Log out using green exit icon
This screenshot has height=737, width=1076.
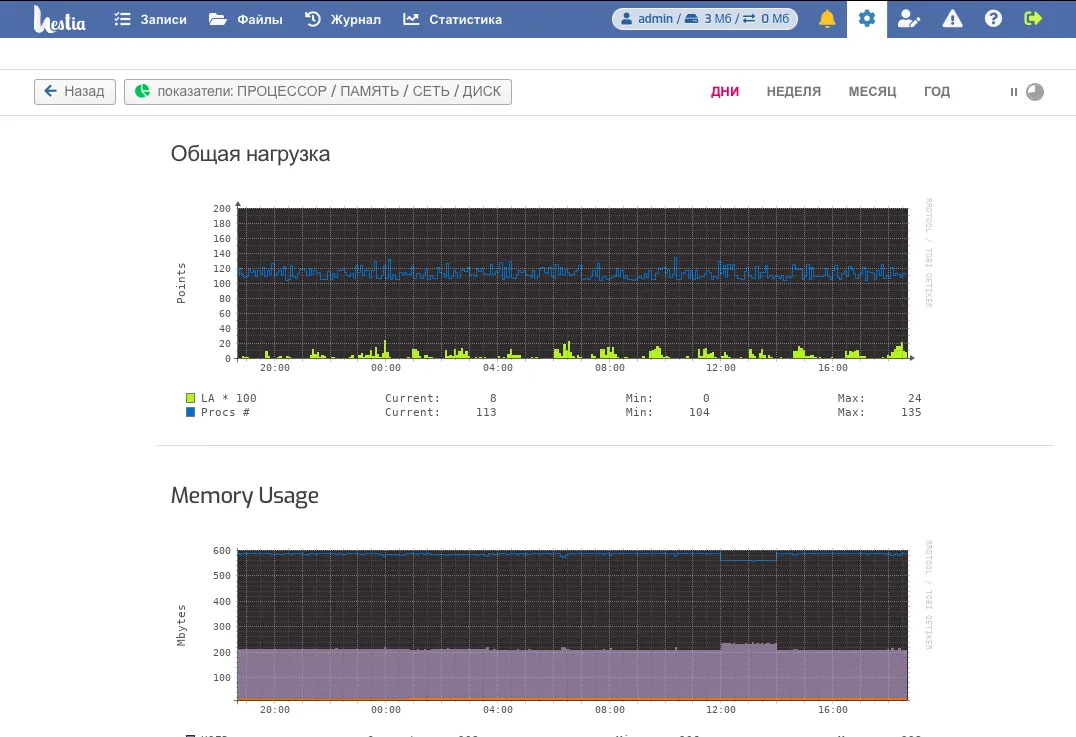[1033, 19]
